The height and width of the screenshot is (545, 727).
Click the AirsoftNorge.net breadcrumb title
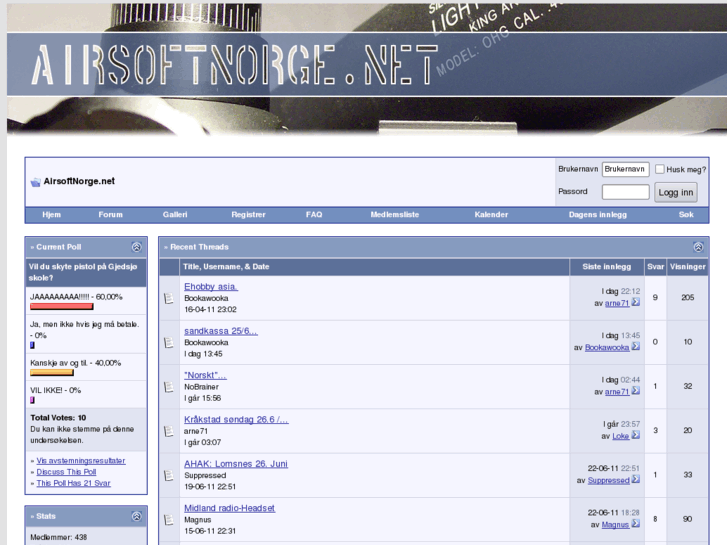tap(79, 181)
